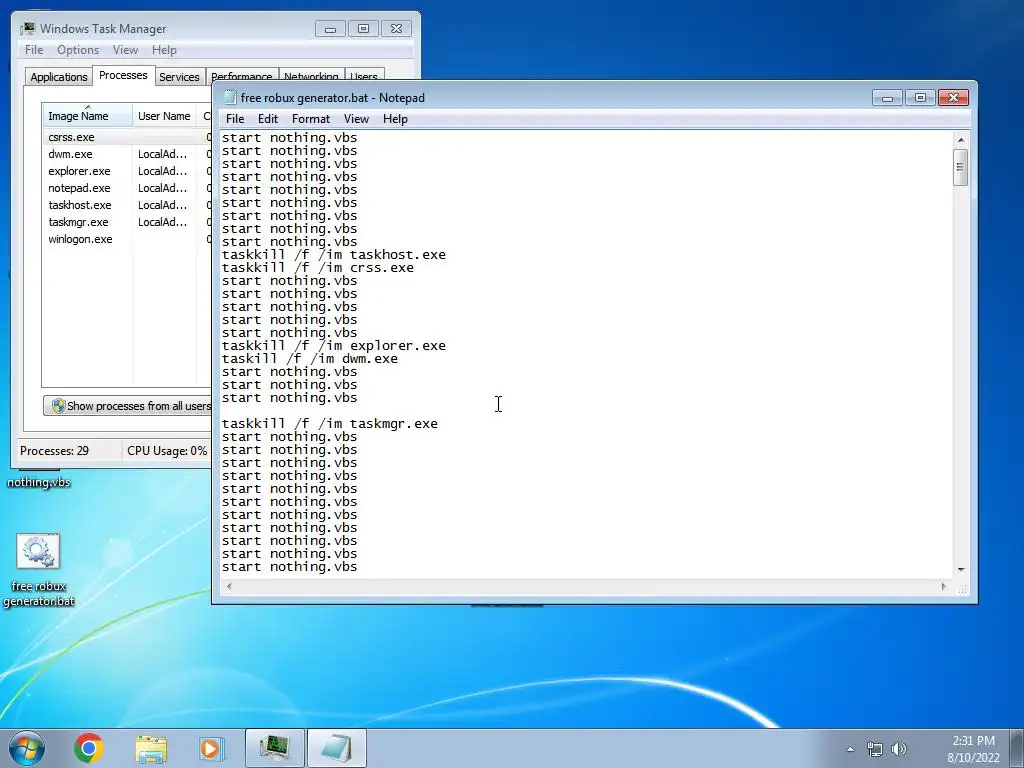This screenshot has height=768, width=1024.
Task: Select taskmgr.exe process row
Action: pos(127,222)
